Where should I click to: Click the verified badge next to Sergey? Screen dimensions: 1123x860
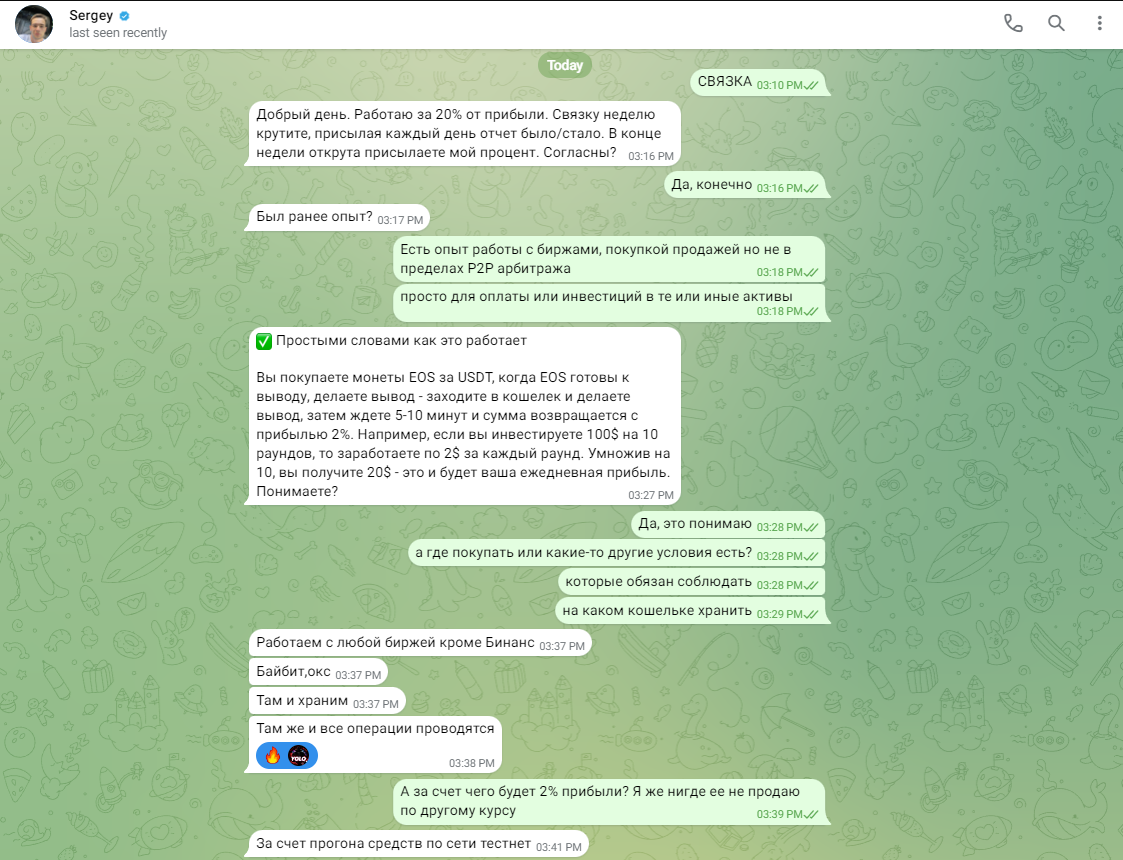125,16
